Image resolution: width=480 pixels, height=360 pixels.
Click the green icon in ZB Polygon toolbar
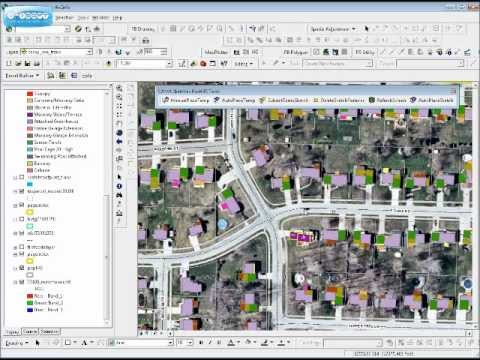click(x=326, y=52)
